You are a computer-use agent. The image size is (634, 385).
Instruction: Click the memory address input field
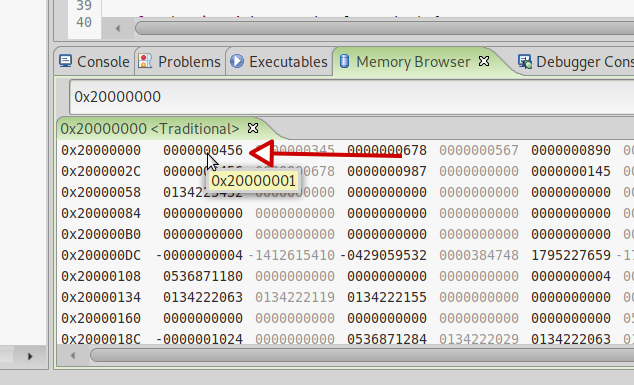tap(352, 97)
